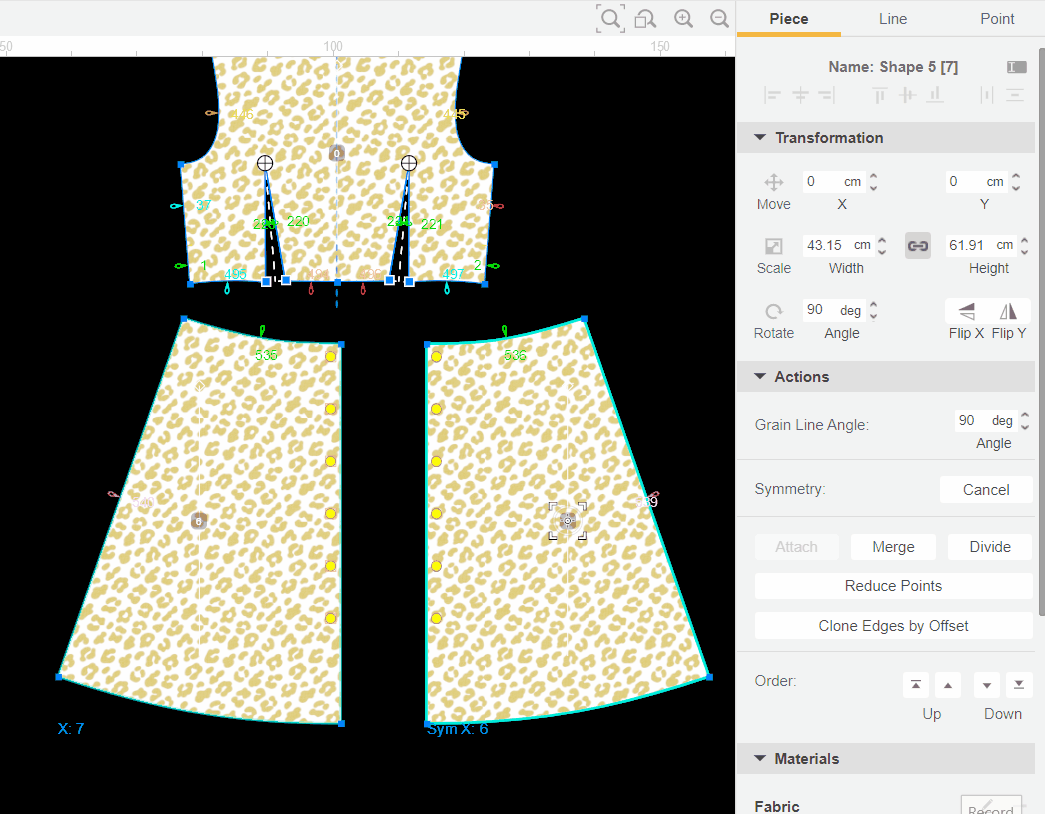Click the zoom in magnifier
The width and height of the screenshot is (1045, 814).
683,19
